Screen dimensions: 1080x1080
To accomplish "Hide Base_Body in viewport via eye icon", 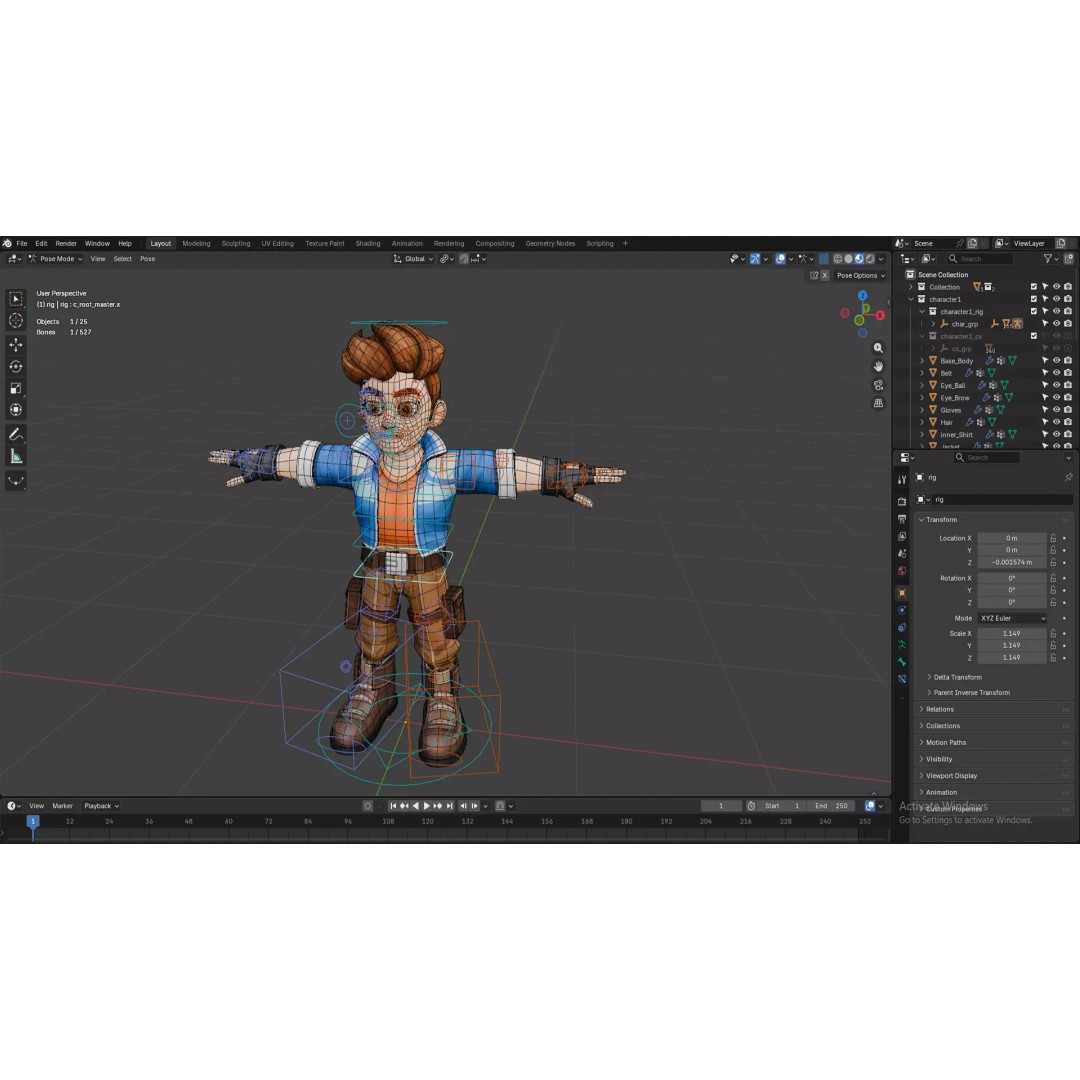I will pos(1057,360).
